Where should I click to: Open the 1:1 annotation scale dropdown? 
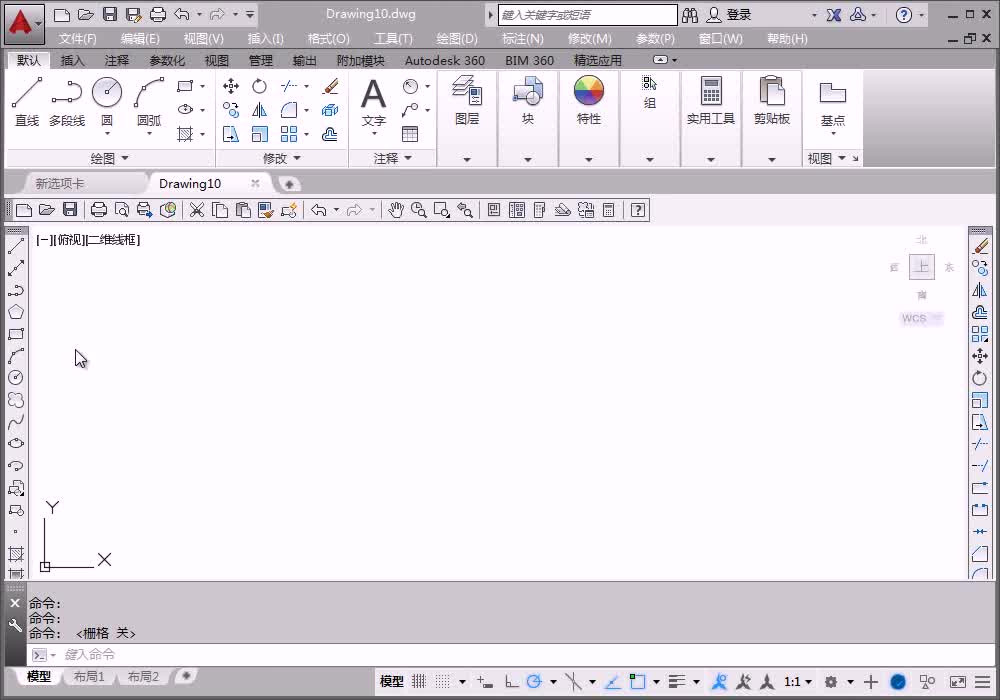(x=797, y=682)
